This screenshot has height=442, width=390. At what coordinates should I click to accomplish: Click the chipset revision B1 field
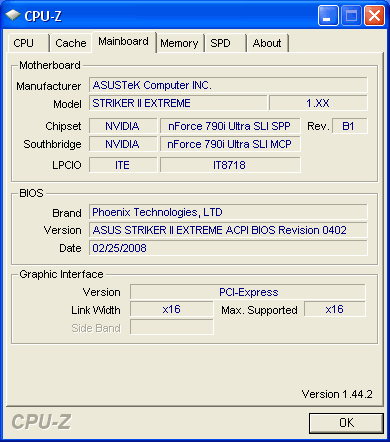pyautogui.click(x=350, y=126)
